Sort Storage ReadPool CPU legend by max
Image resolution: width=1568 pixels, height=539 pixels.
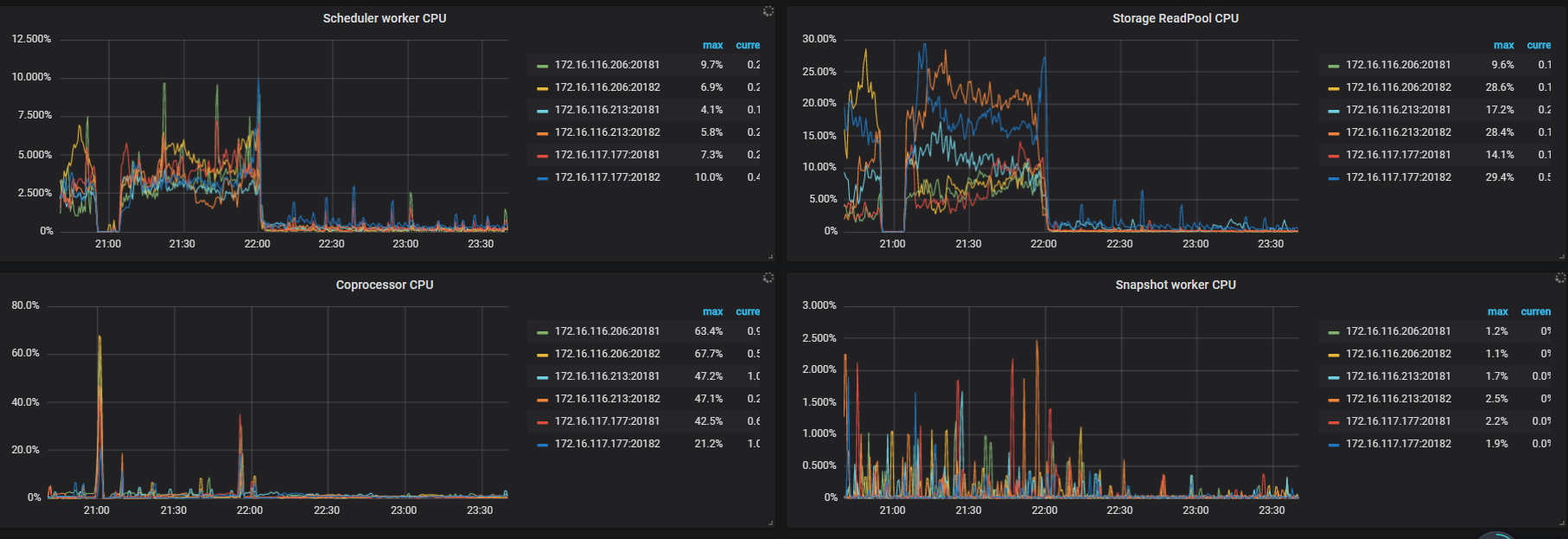[1503, 45]
